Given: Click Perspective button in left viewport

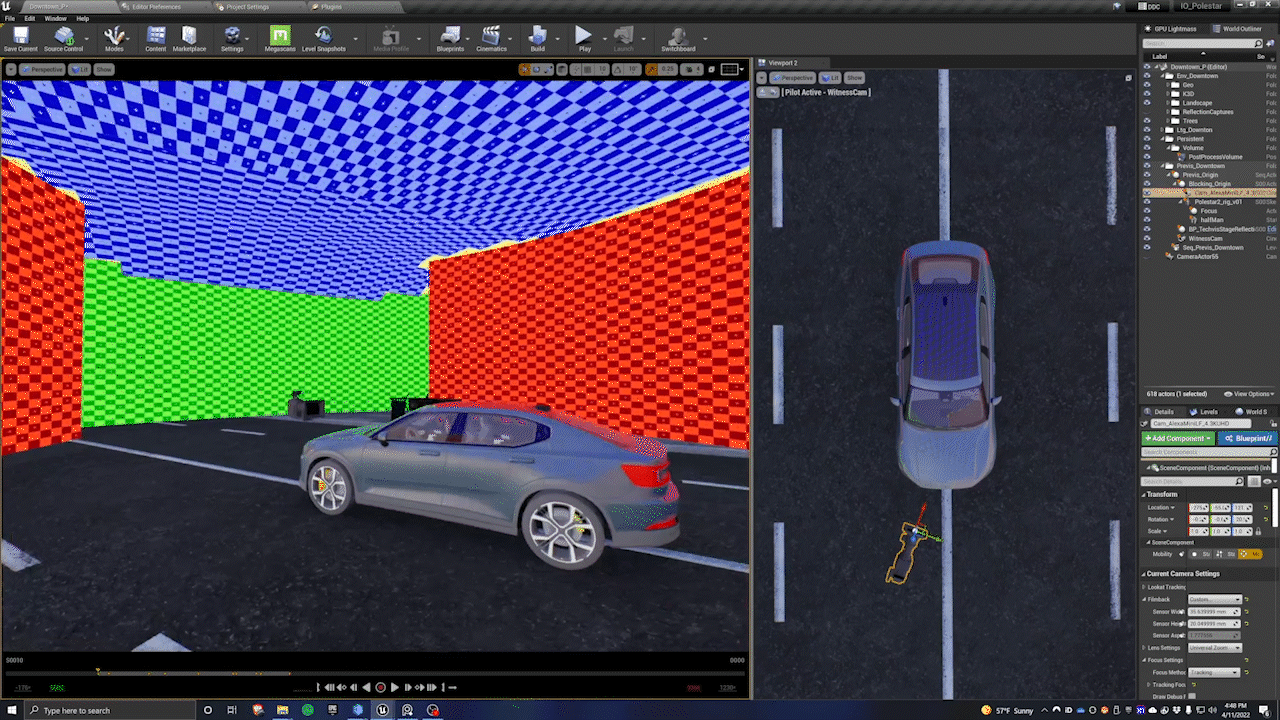Looking at the screenshot, I should 43,69.
